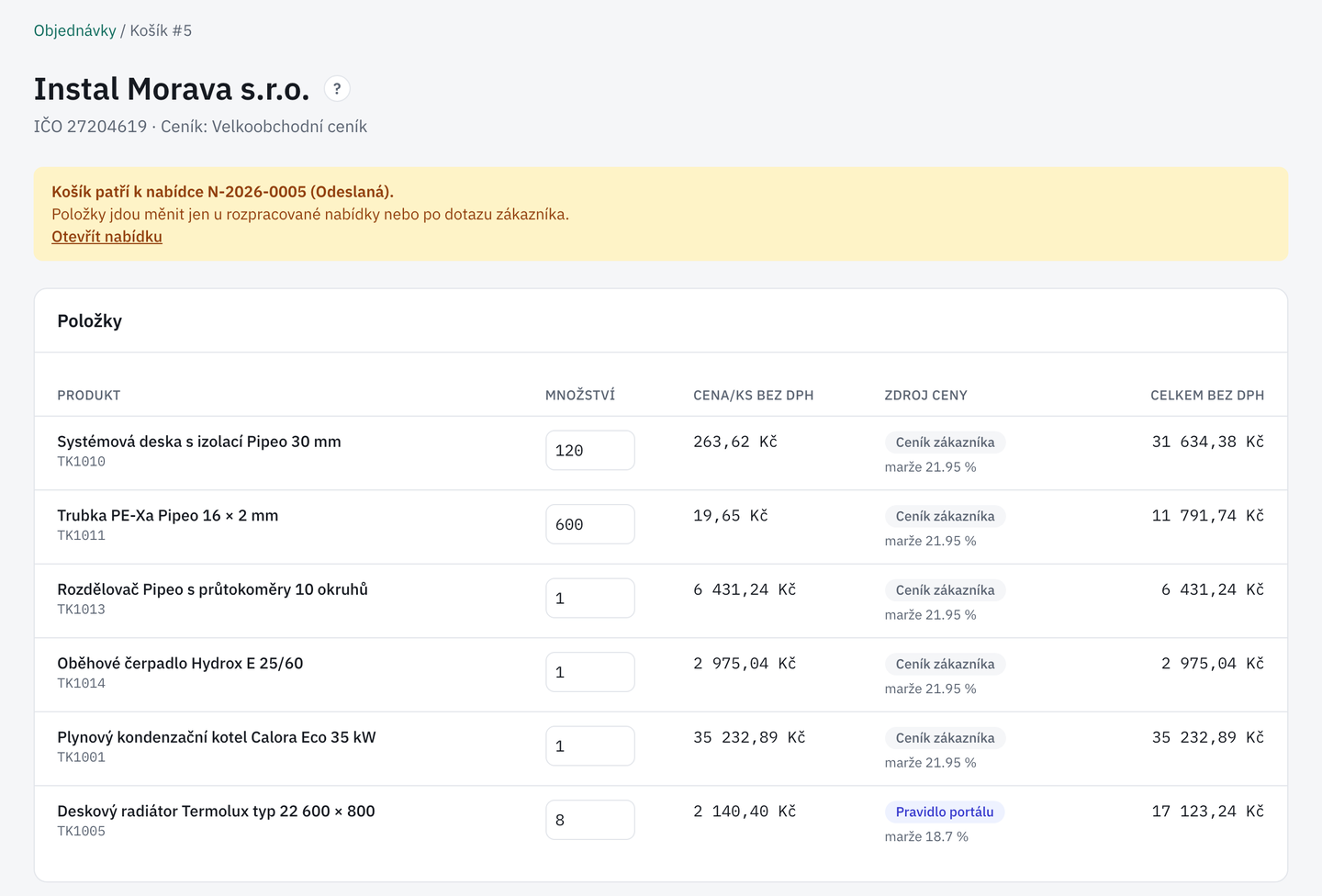Click the CELKEM BEZ DPH column header
1322x896 pixels.
[x=1207, y=396]
